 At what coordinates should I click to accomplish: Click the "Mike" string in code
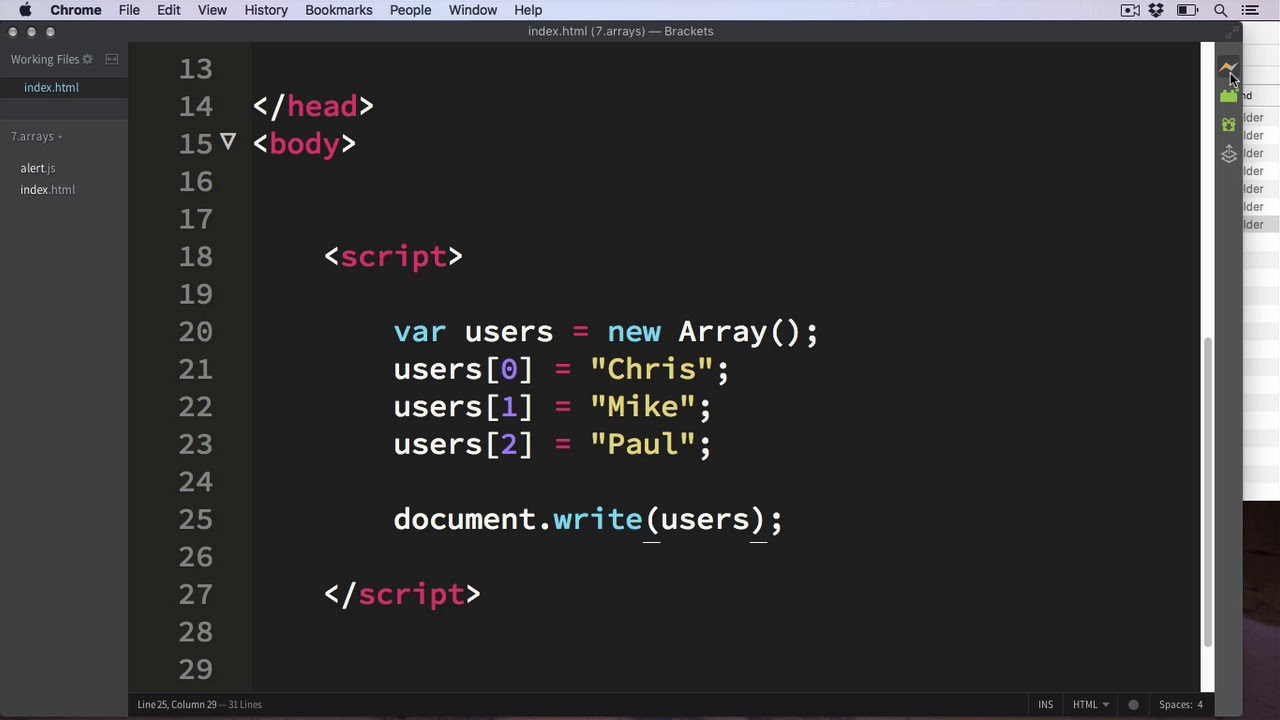click(642, 407)
